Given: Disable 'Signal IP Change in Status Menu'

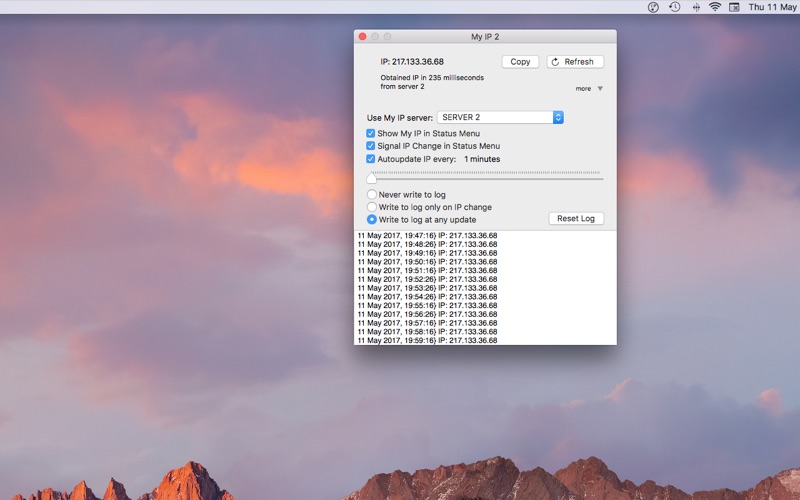Looking at the screenshot, I should click(371, 146).
